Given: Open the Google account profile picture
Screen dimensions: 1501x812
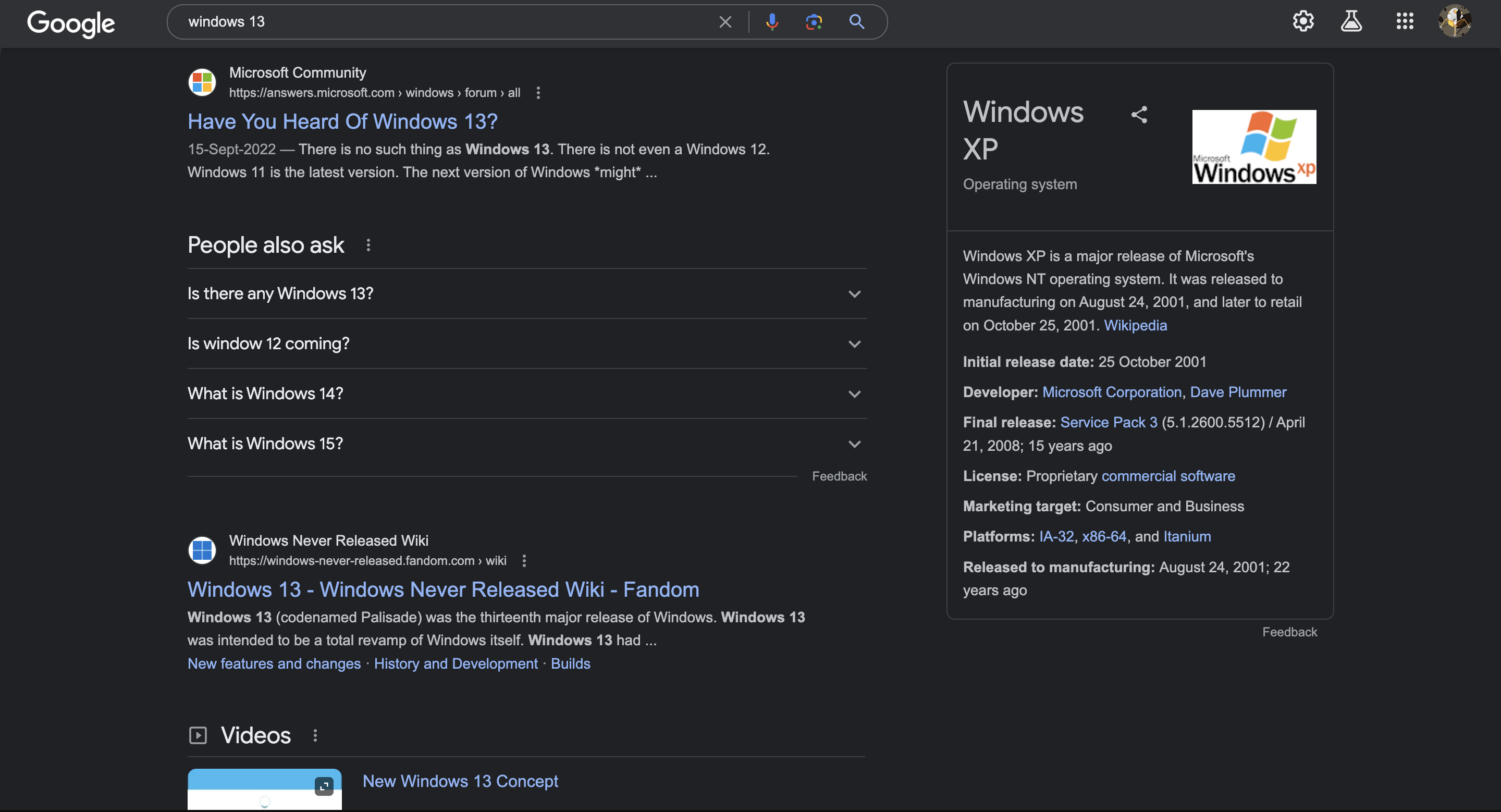Looking at the screenshot, I should [1455, 21].
